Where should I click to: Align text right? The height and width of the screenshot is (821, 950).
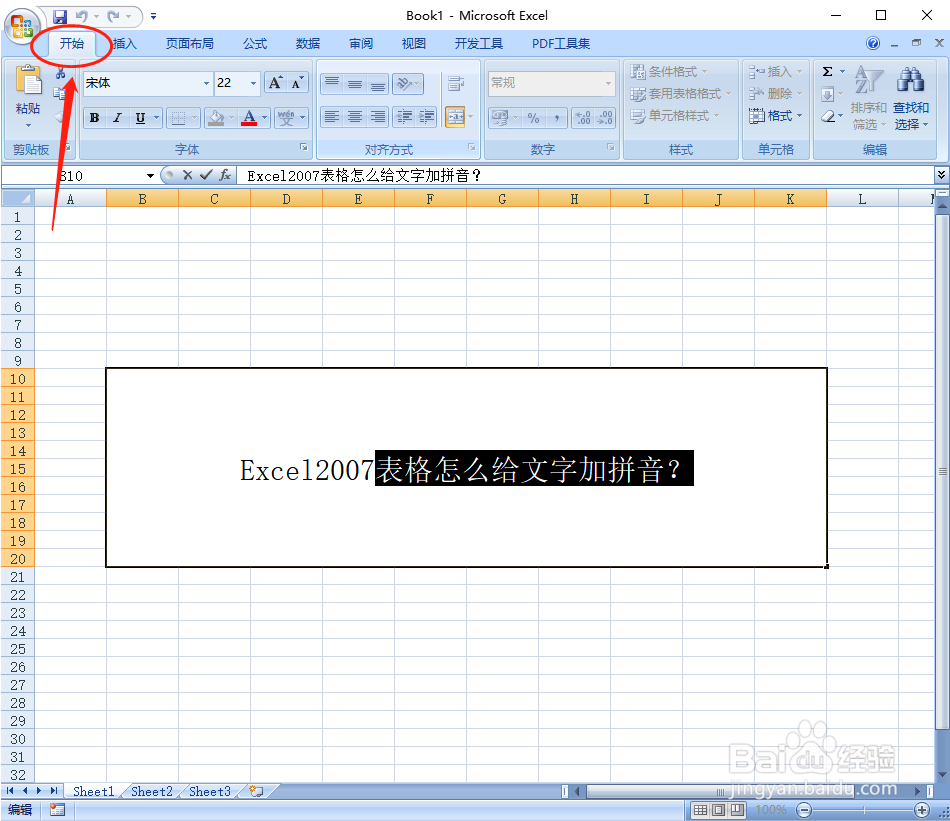pyautogui.click(x=377, y=116)
